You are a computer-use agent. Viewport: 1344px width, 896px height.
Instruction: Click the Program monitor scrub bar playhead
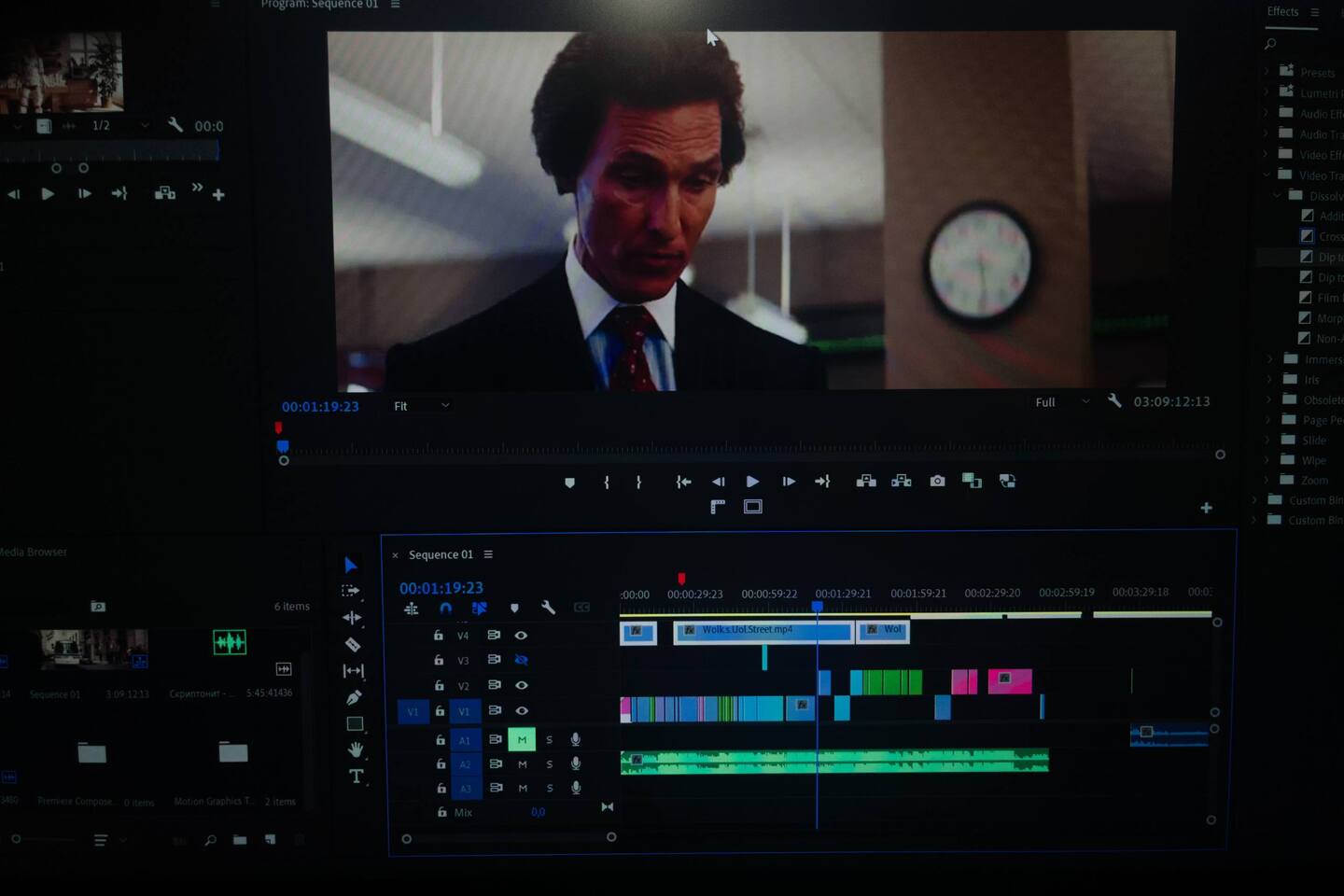pos(283,447)
